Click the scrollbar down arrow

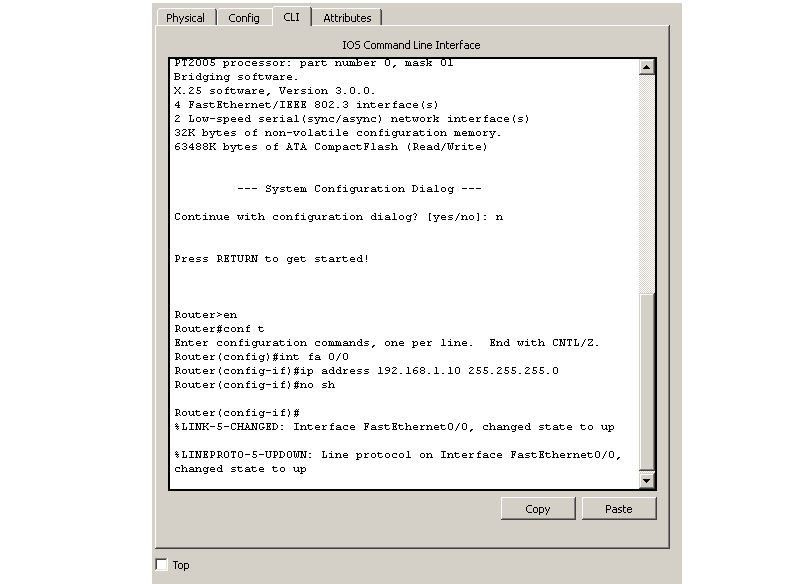[x=646, y=480]
